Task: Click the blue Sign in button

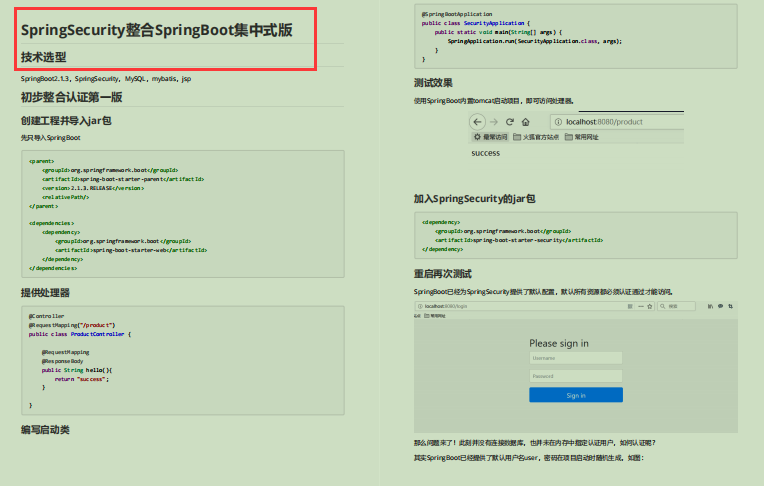Action: pos(576,395)
